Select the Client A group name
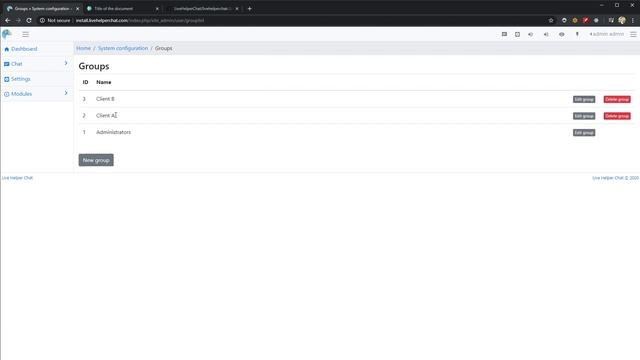 pos(106,116)
